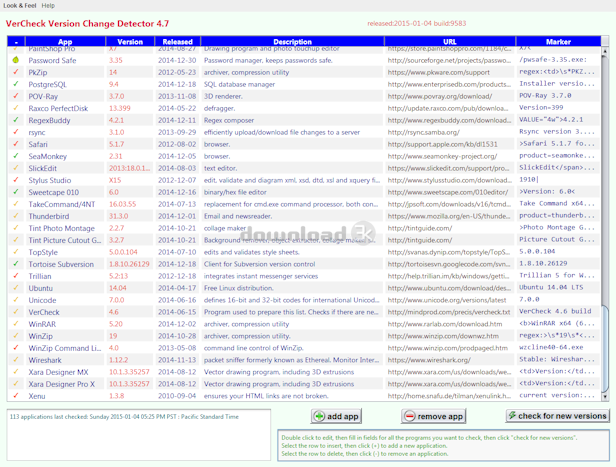The image size is (616, 467).
Task: Click the orange check icon for Wireshark
Action: click(16, 359)
